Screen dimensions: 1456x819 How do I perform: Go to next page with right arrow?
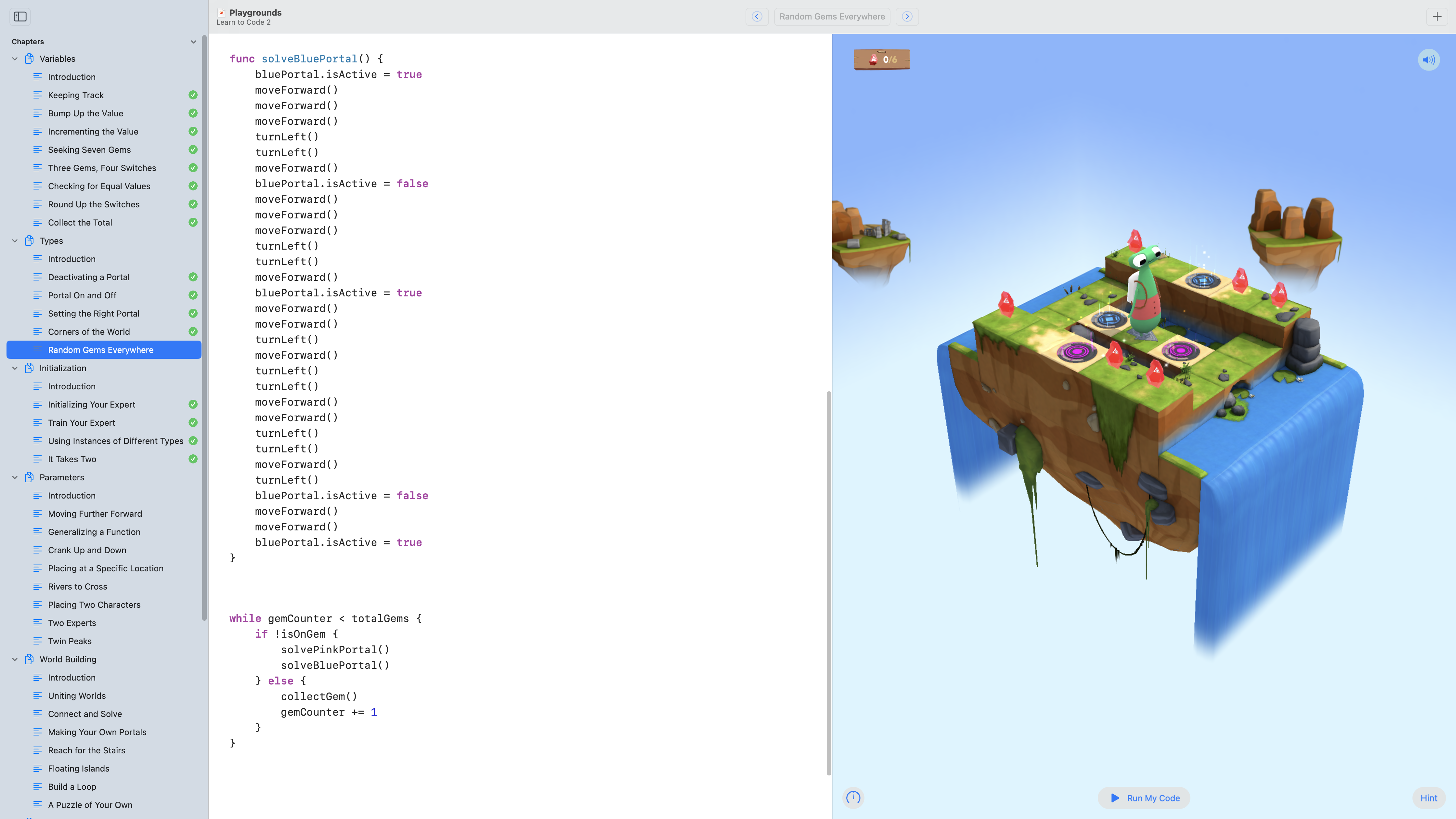click(907, 16)
